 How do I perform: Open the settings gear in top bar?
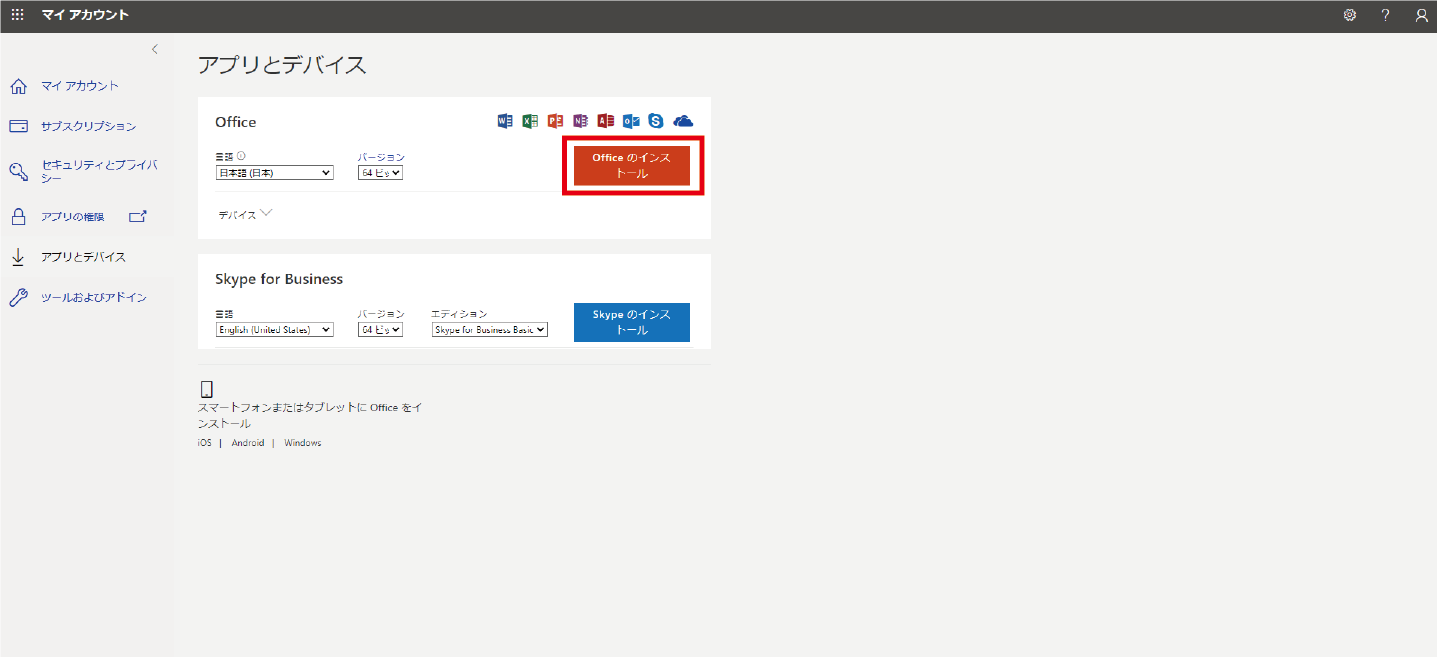1350,15
